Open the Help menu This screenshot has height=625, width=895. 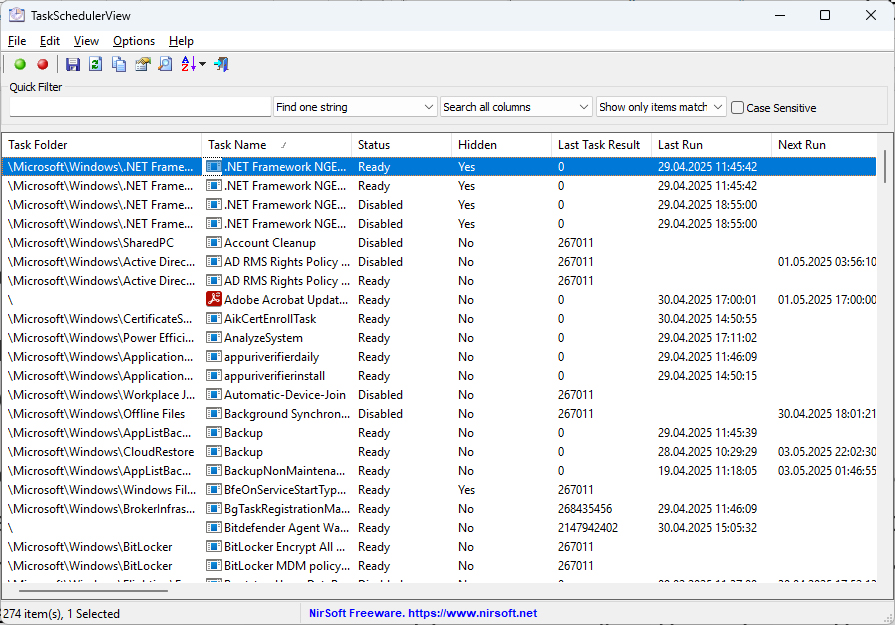pos(182,41)
